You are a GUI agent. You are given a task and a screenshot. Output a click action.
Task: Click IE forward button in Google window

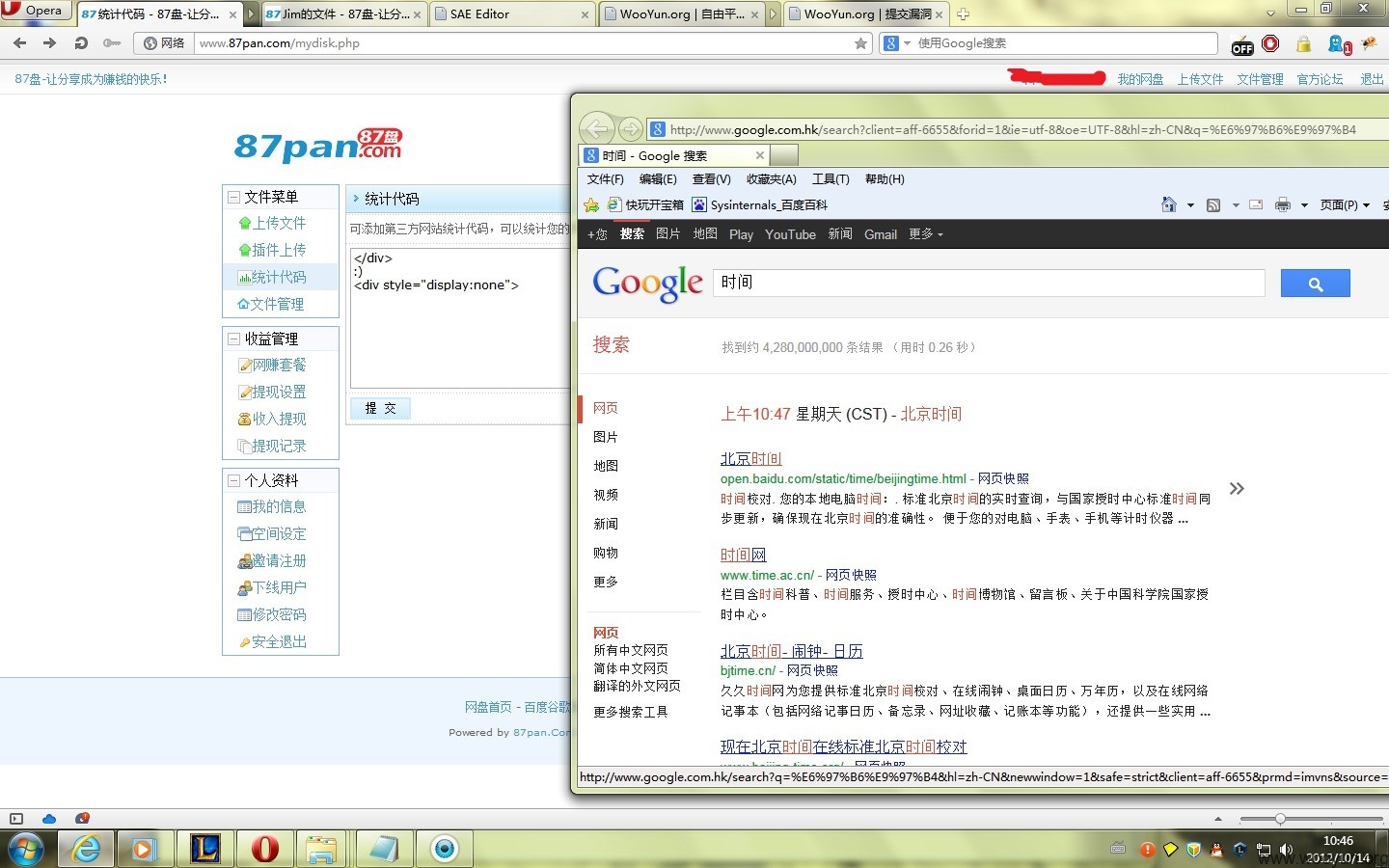coord(631,129)
